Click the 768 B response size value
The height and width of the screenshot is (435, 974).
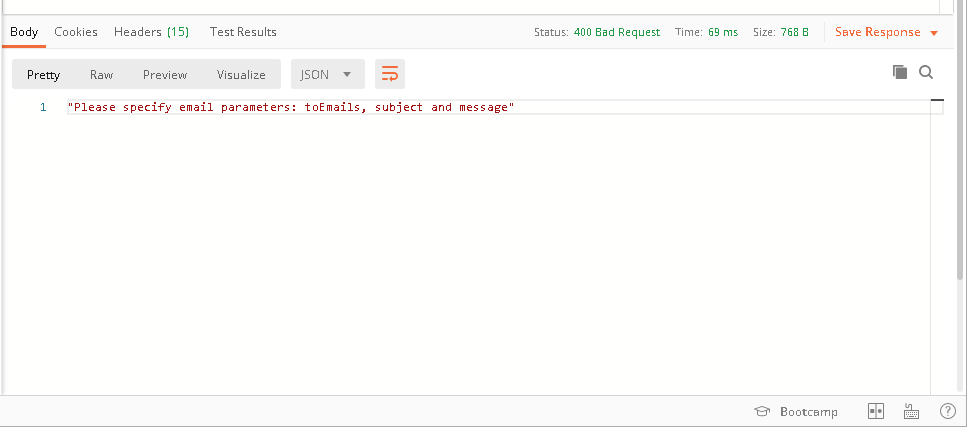[x=794, y=32]
